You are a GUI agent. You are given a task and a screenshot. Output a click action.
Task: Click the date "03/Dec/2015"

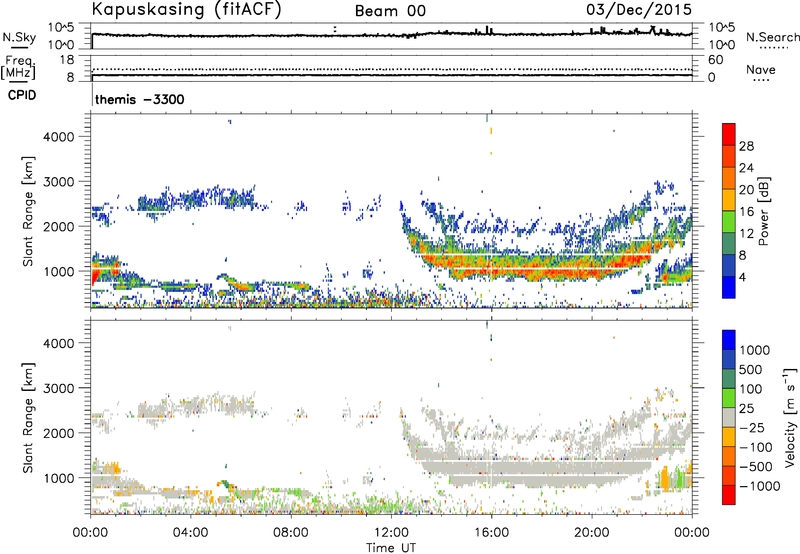639,10
